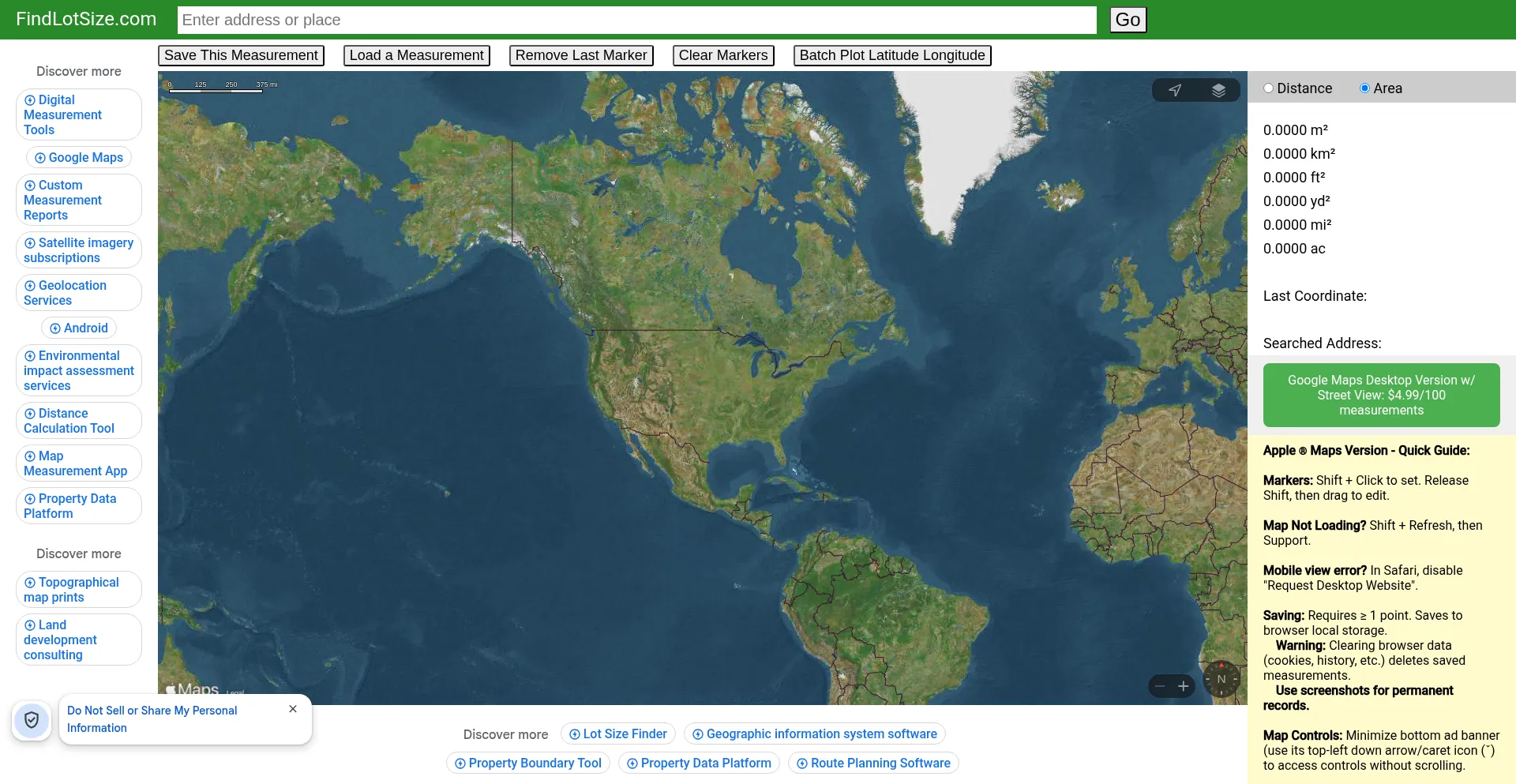The image size is (1516, 784).
Task: Click Do Not Sell or Share My Personal Information
Action: [152, 719]
